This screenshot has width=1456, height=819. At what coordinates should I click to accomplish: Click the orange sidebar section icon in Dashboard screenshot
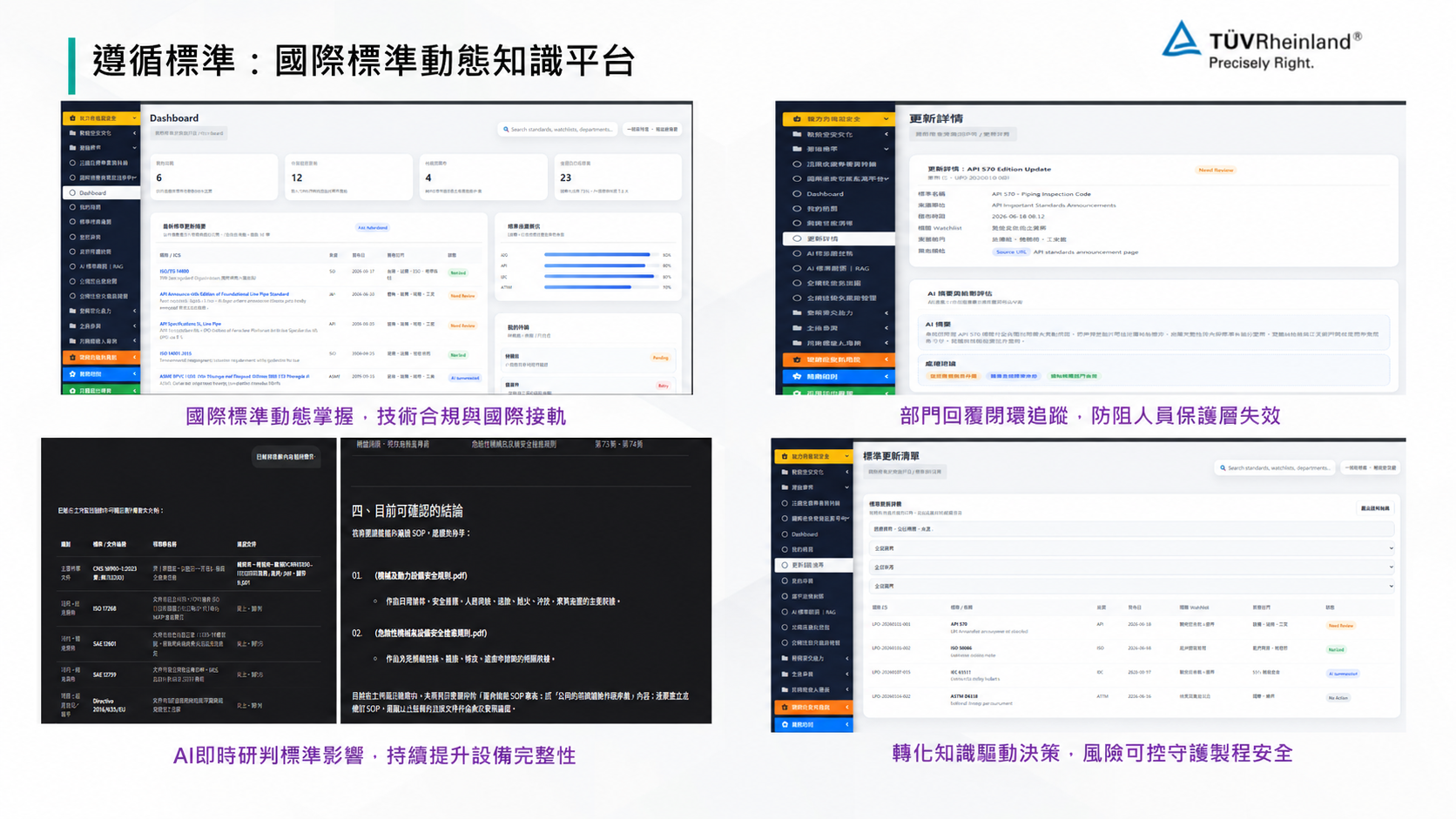click(72, 358)
